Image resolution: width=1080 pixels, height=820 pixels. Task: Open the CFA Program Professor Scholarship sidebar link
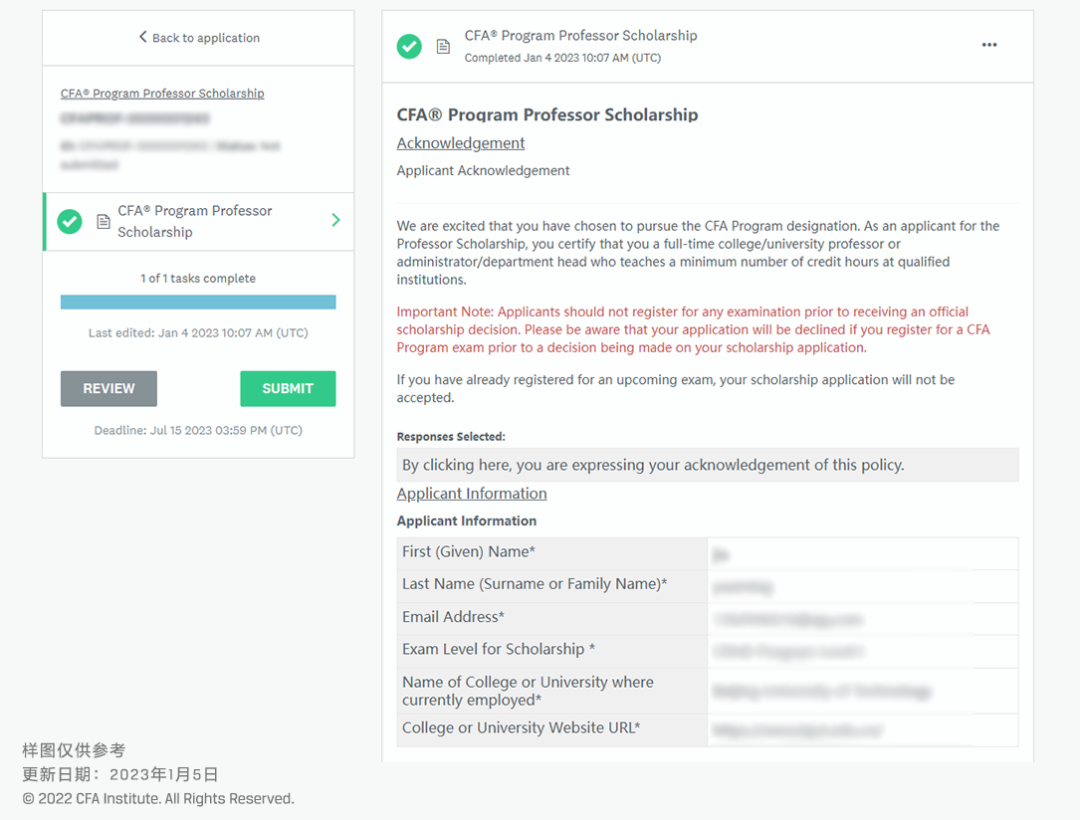pos(163,93)
